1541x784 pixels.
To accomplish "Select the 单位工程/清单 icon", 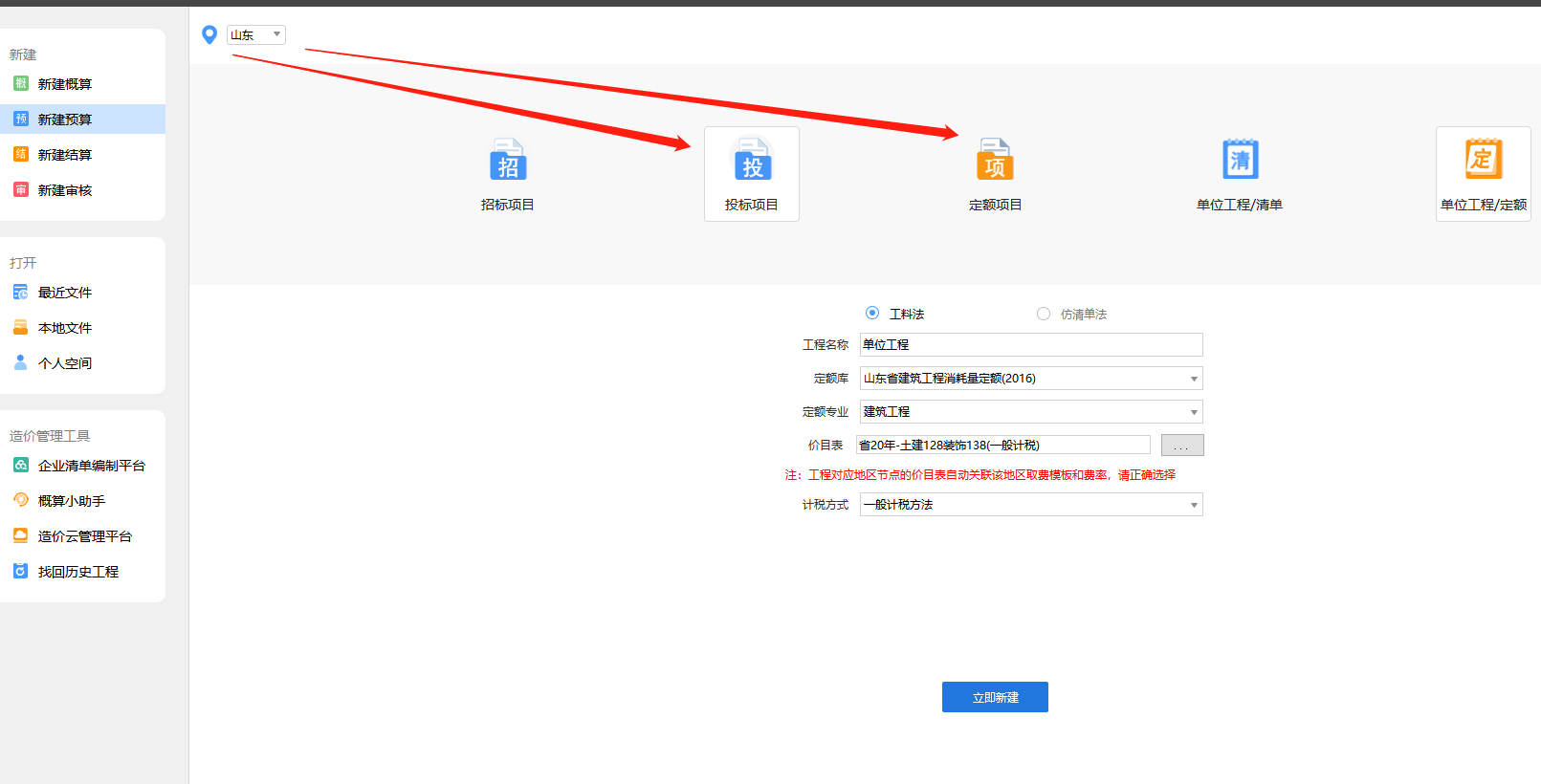I will 1240,160.
